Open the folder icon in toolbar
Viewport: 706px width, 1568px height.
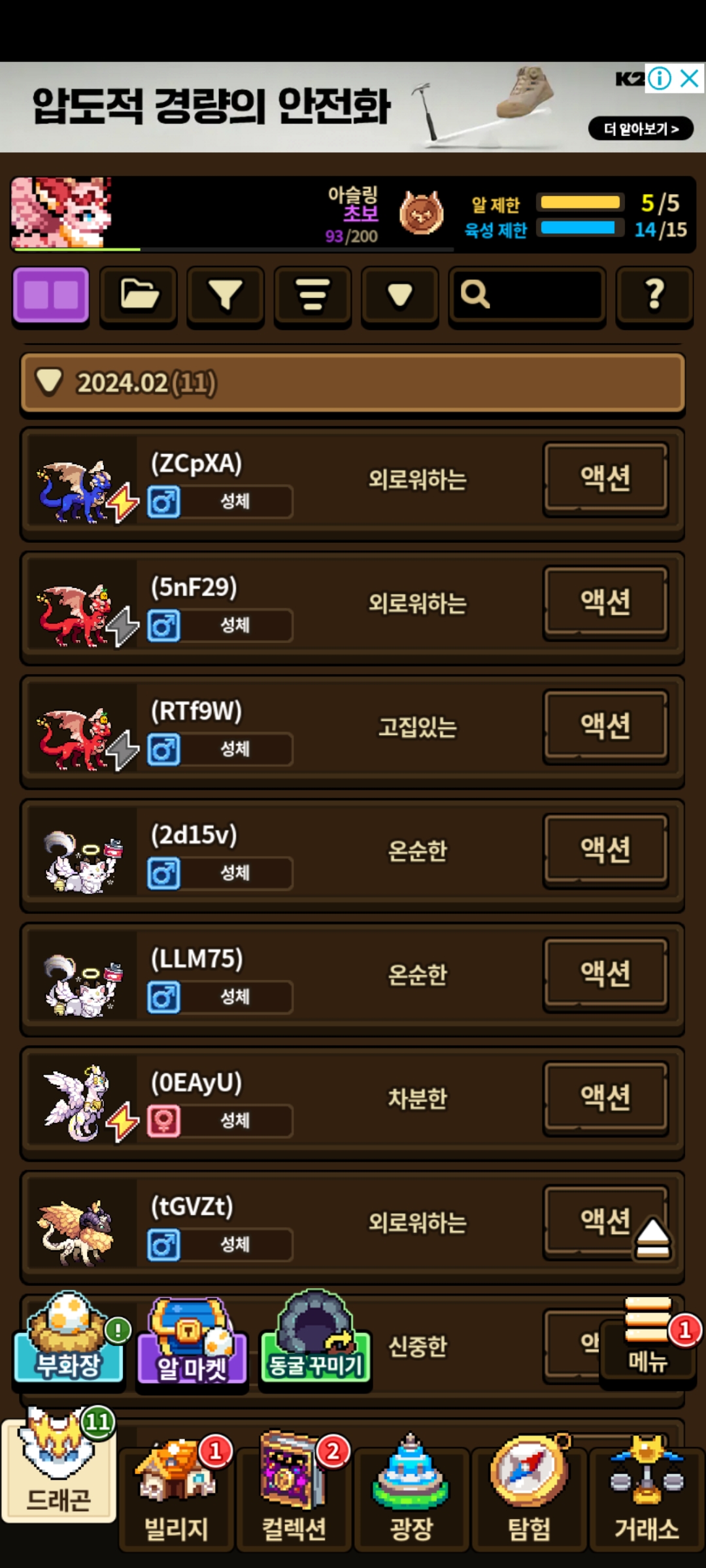coord(139,295)
